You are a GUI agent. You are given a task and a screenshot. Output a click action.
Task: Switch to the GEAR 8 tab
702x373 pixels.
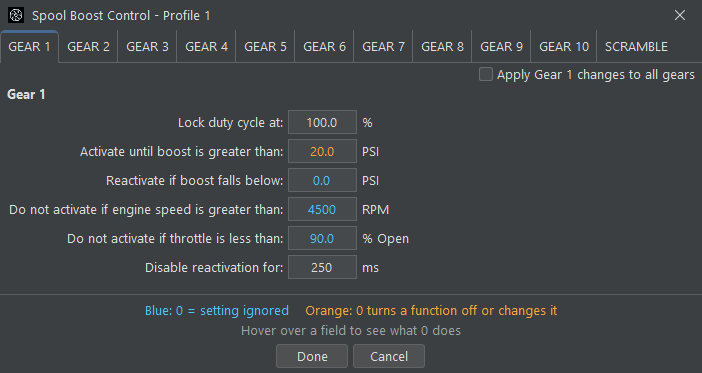click(x=442, y=47)
